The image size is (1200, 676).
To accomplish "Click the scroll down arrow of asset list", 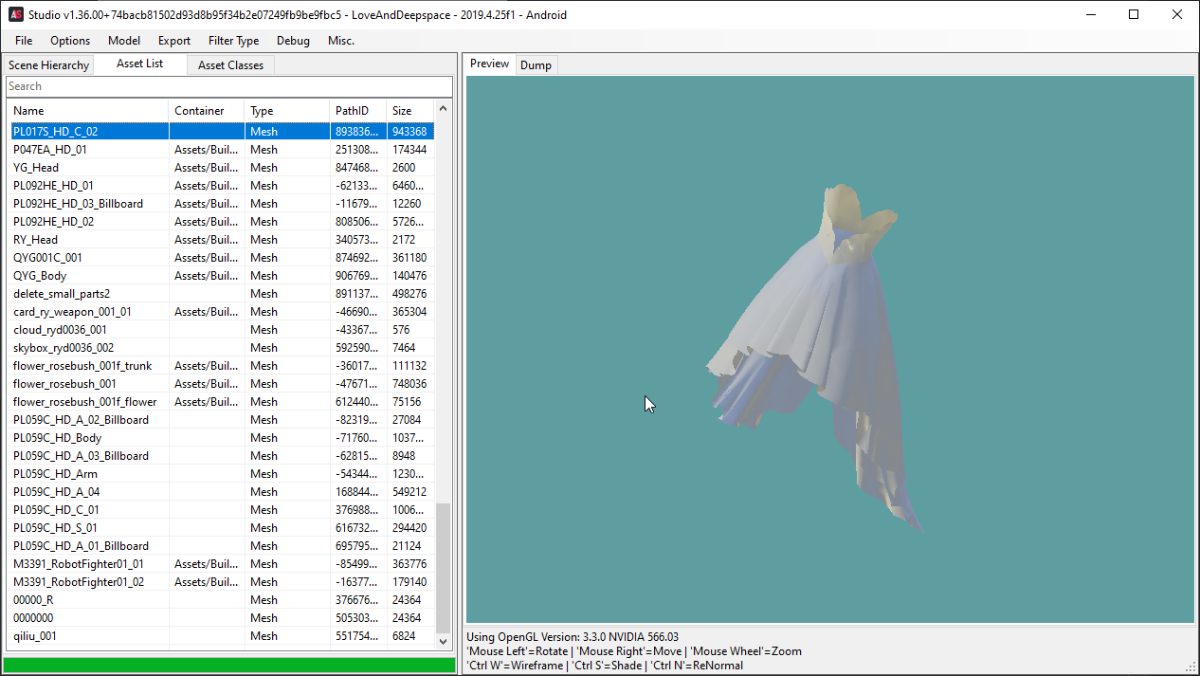I will 443,641.
